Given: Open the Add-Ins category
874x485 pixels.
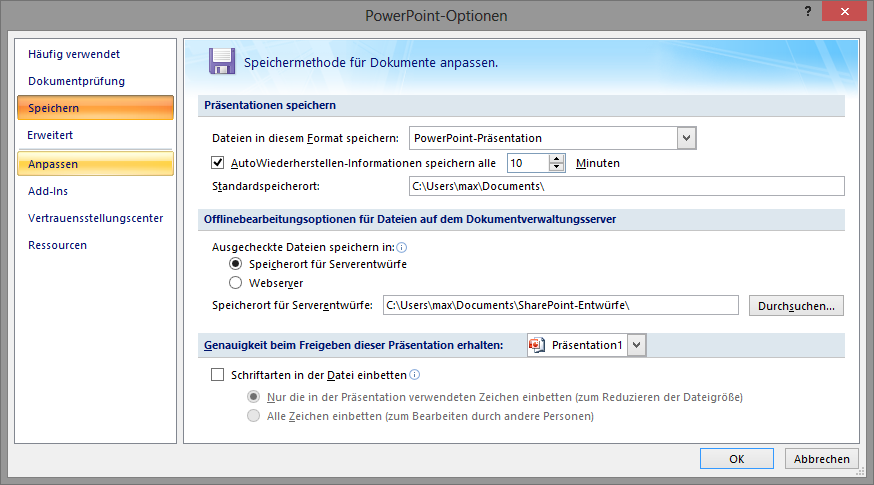Looking at the screenshot, I should tap(48, 191).
